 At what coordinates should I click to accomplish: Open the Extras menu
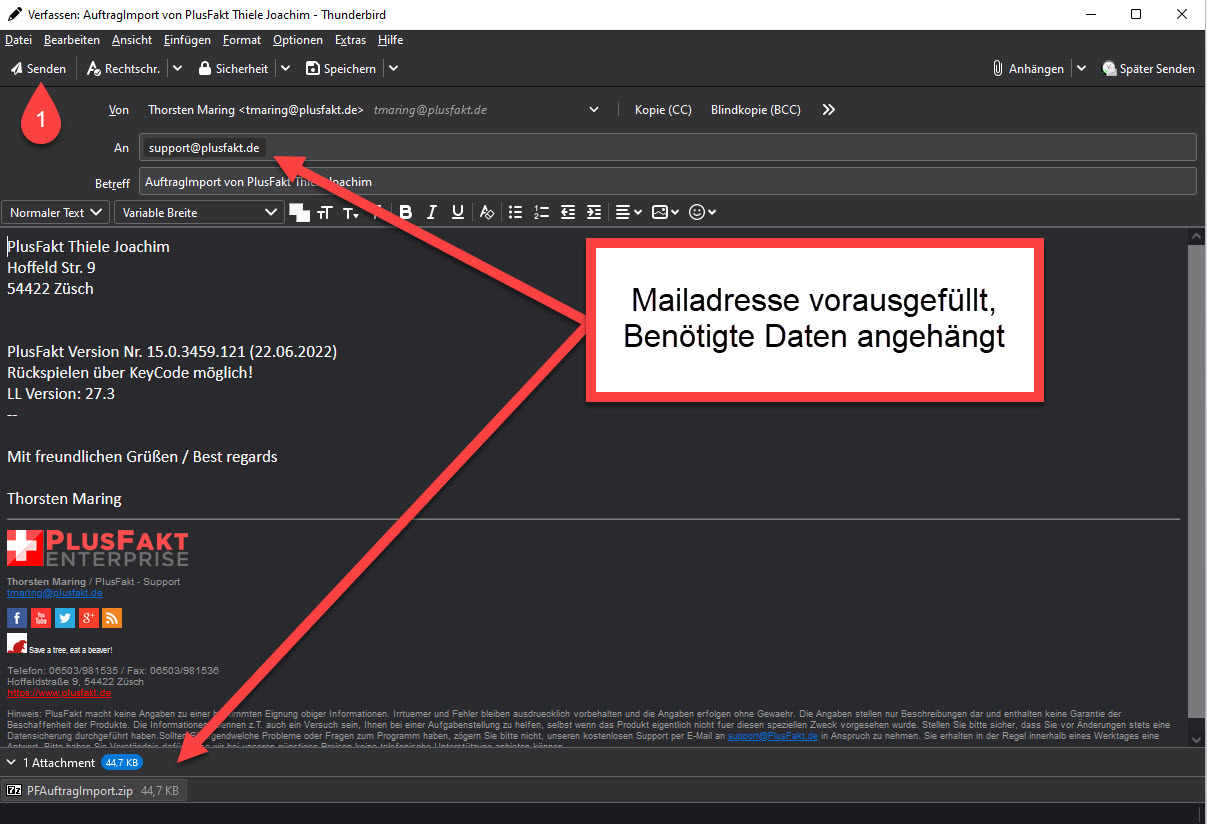coord(350,40)
